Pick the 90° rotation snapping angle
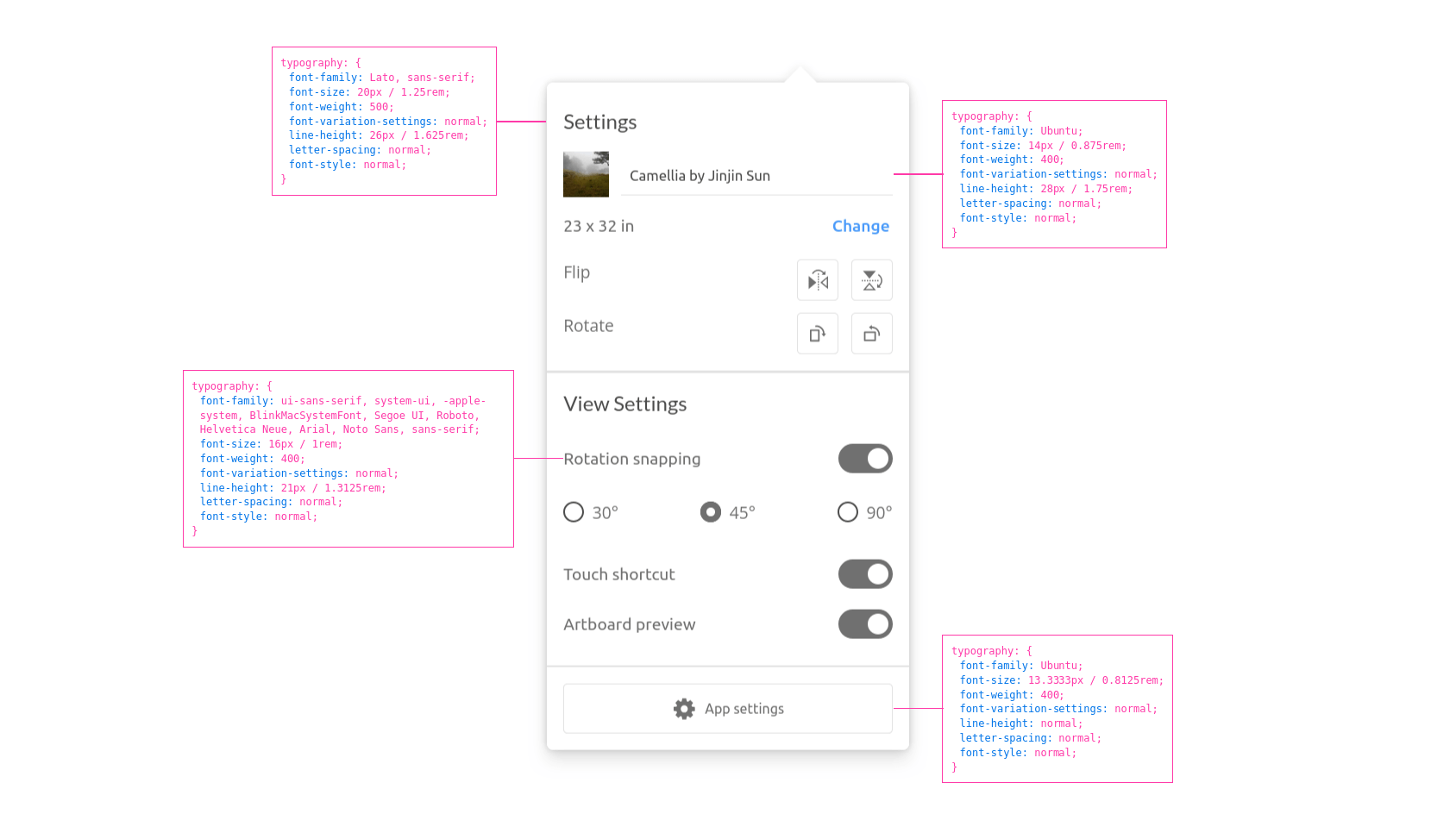The width and height of the screenshot is (1456, 833). (848, 512)
